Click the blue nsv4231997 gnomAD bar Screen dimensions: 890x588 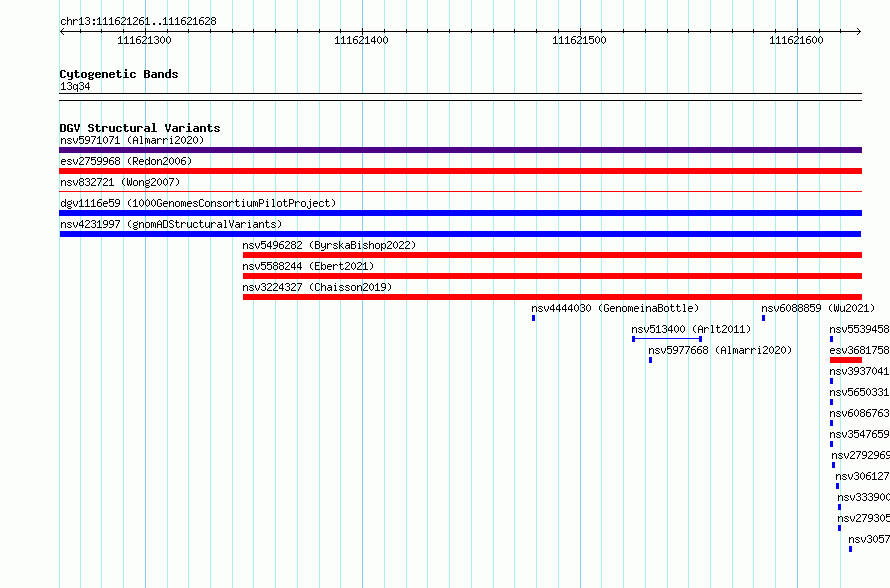(x=460, y=234)
